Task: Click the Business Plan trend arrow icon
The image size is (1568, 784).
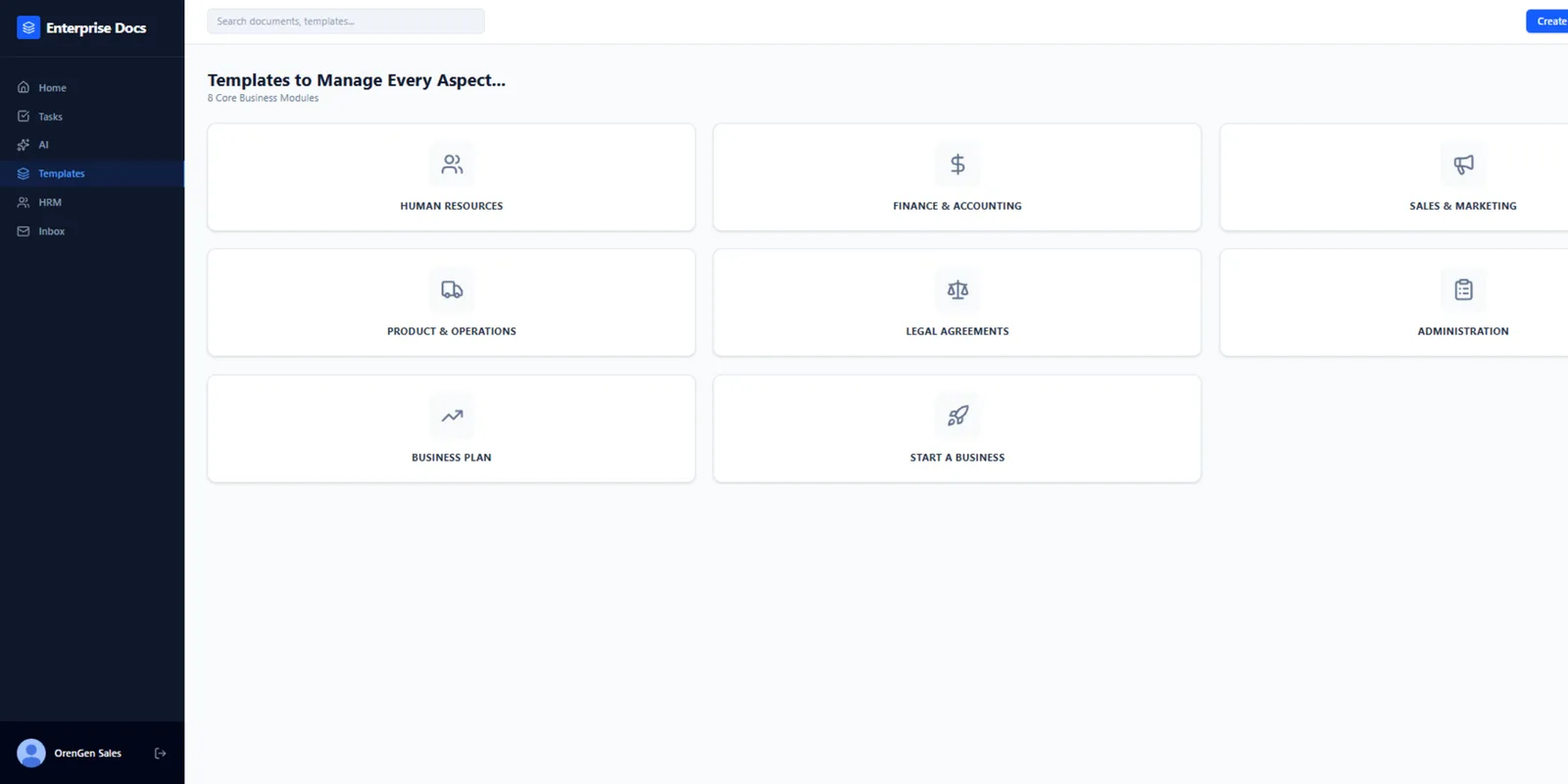Action: coord(452,416)
